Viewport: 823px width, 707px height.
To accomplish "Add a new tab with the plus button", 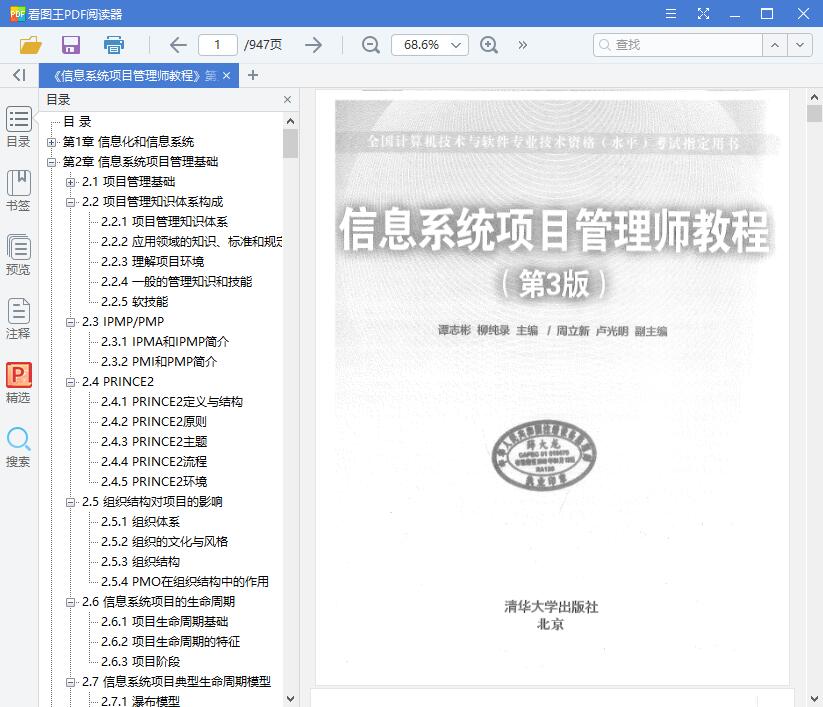I will (253, 75).
